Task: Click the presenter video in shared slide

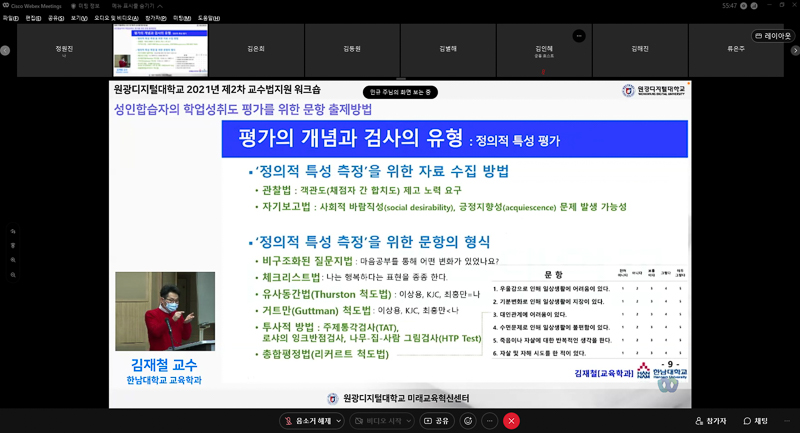Action: [x=165, y=311]
